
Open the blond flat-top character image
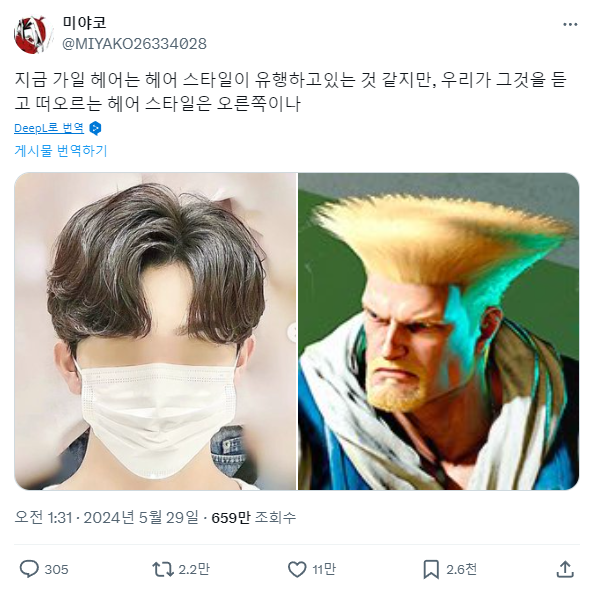[438, 331]
